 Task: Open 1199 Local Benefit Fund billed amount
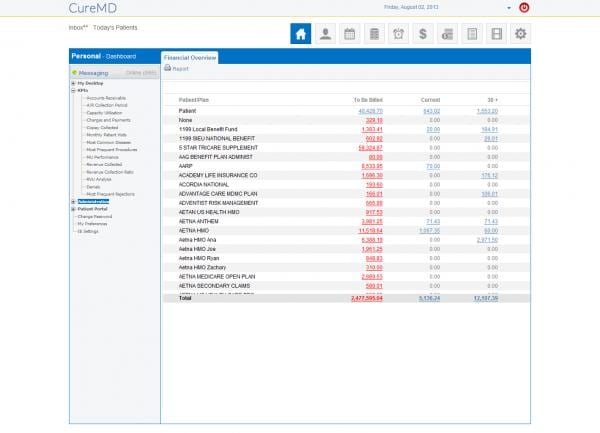372,129
